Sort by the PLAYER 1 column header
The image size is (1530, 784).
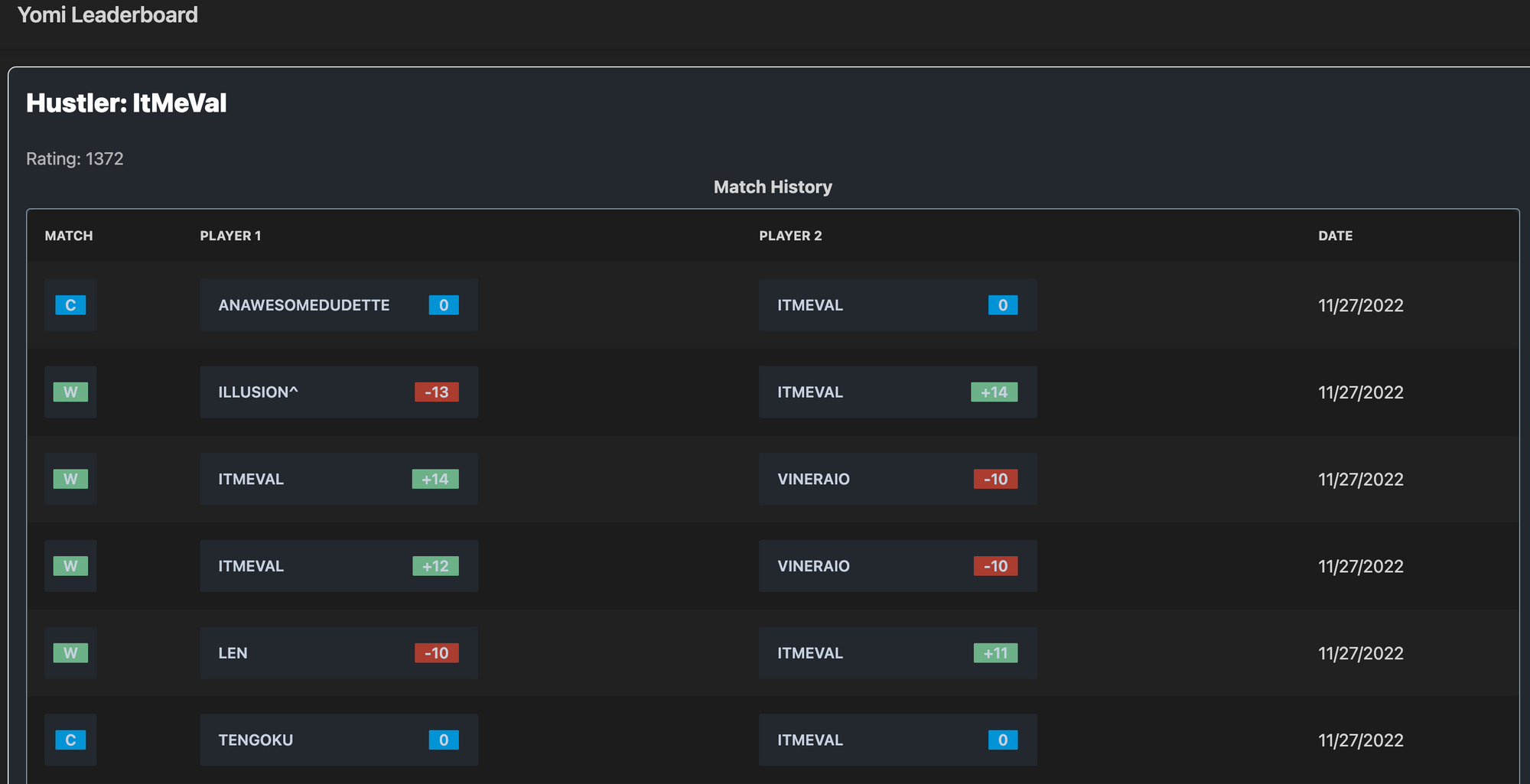pyautogui.click(x=230, y=236)
